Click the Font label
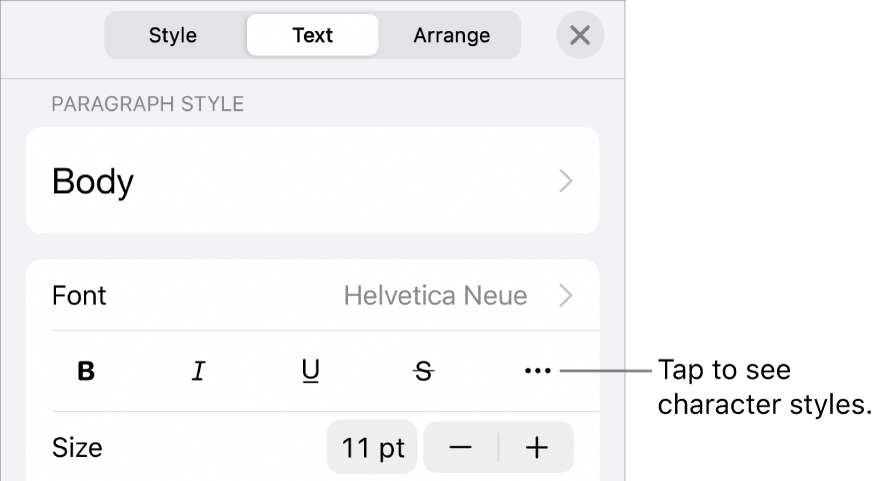881x481 pixels. pyautogui.click(x=79, y=296)
